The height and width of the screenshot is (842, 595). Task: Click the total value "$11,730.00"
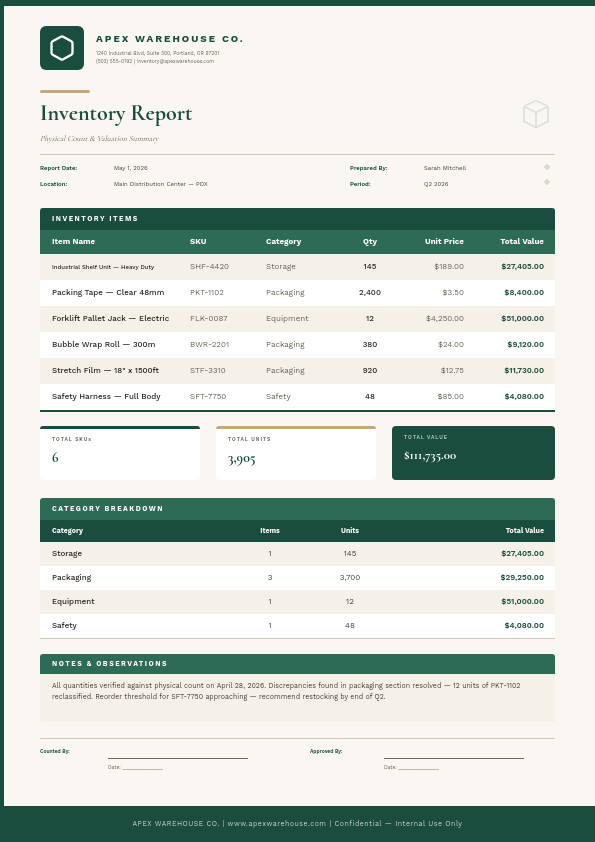pos(524,371)
